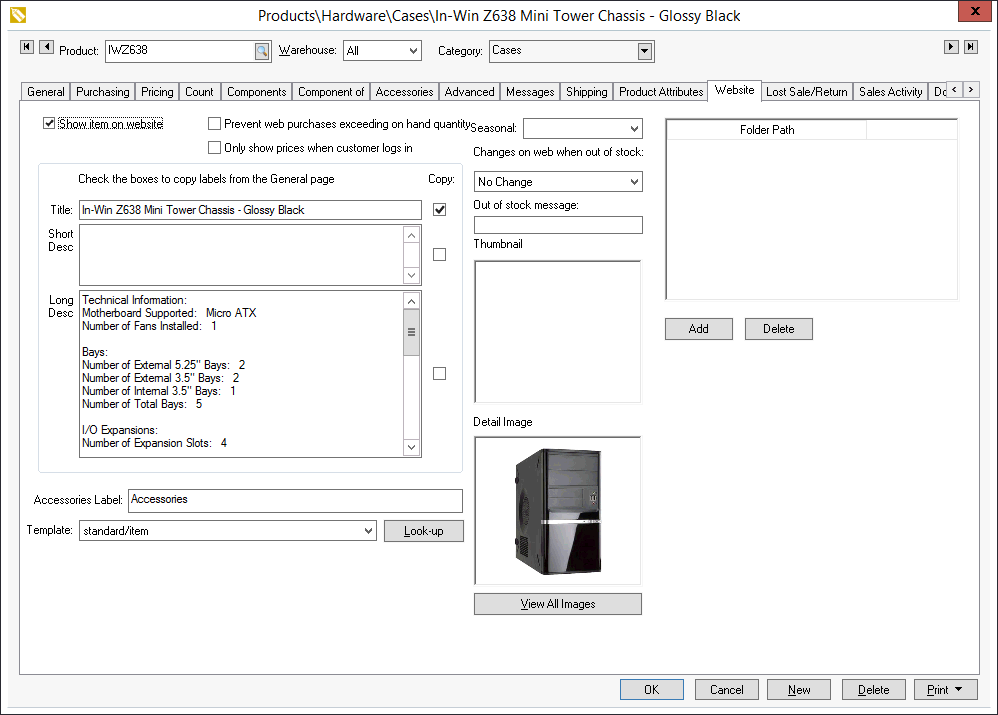998x715 pixels.
Task: Uncheck Show item on website
Action: tap(49, 124)
